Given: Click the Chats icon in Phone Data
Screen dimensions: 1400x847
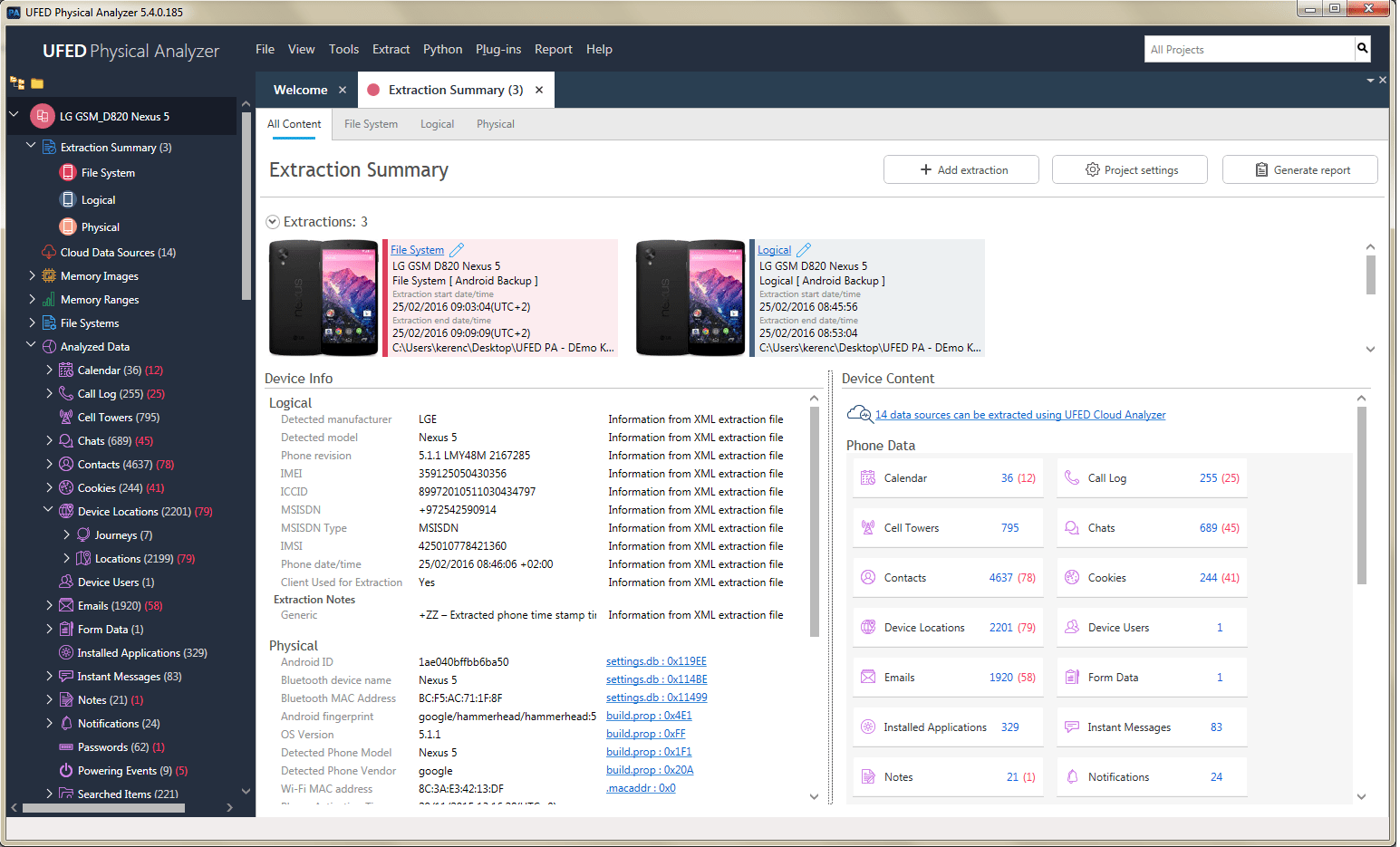Looking at the screenshot, I should [x=1072, y=528].
